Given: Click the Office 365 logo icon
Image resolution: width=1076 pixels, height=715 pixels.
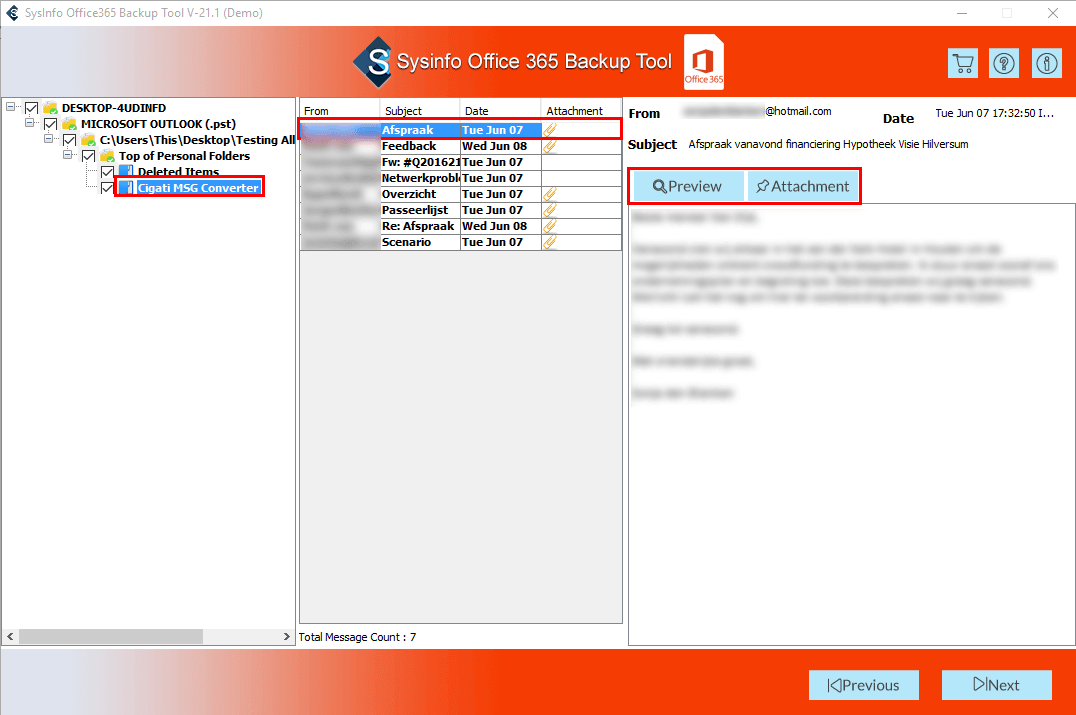Looking at the screenshot, I should coord(703,63).
